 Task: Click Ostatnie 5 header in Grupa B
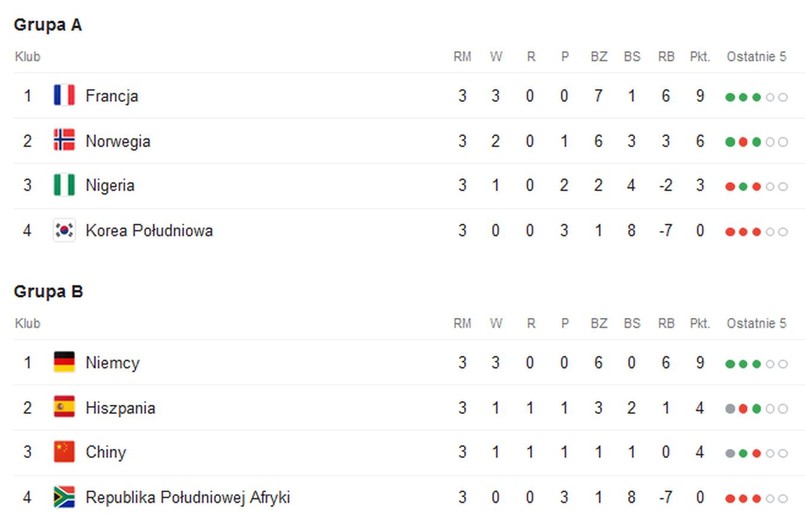pos(756,323)
